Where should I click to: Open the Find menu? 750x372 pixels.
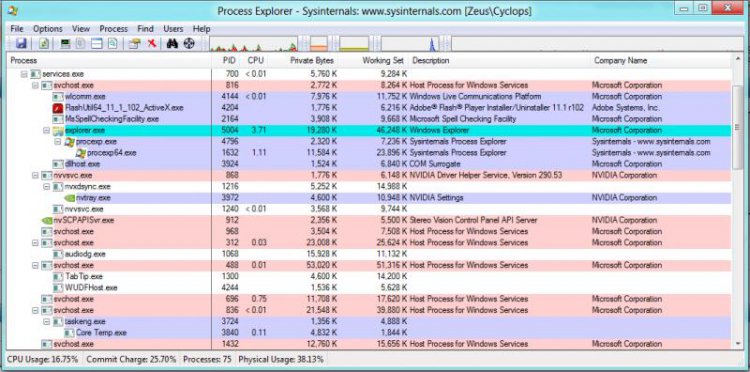pos(145,29)
